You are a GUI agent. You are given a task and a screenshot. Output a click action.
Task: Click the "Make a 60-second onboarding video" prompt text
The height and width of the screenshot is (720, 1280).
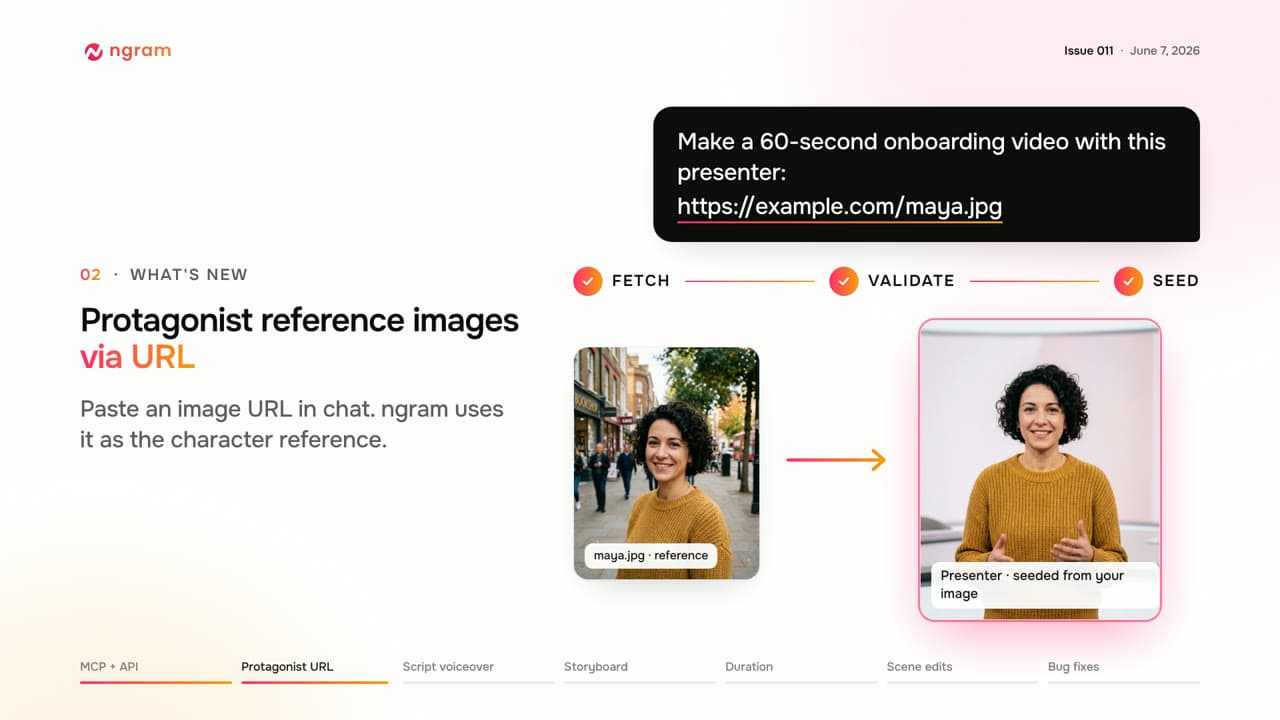click(x=922, y=157)
